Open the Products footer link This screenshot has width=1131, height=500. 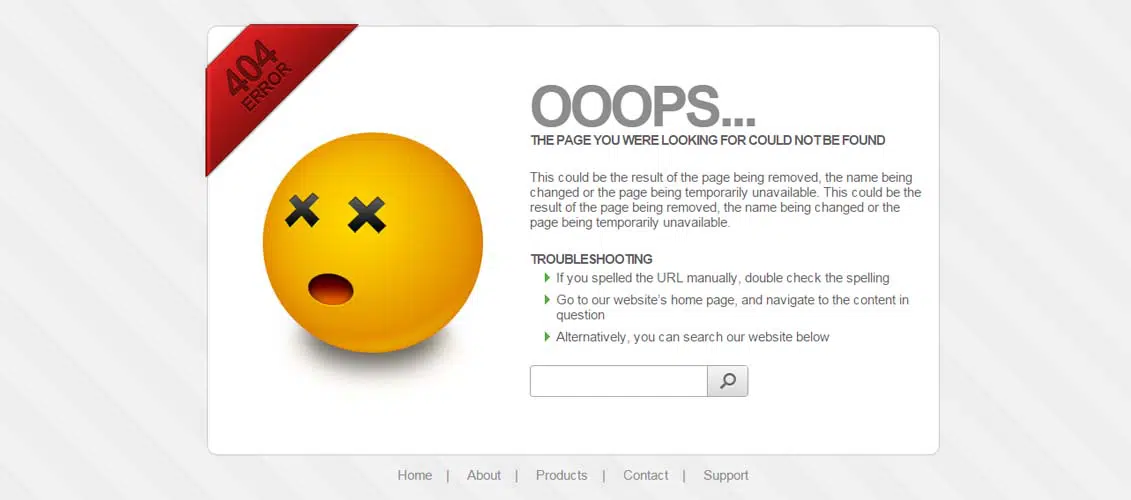pyautogui.click(x=561, y=475)
